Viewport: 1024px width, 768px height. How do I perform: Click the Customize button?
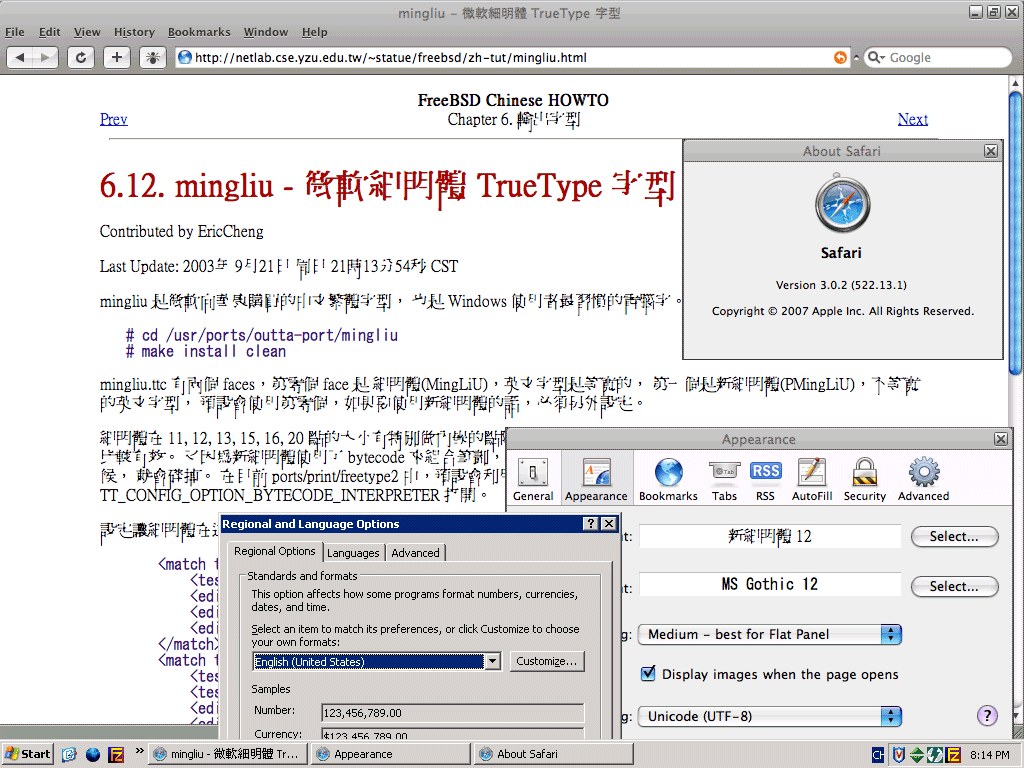[x=547, y=661]
